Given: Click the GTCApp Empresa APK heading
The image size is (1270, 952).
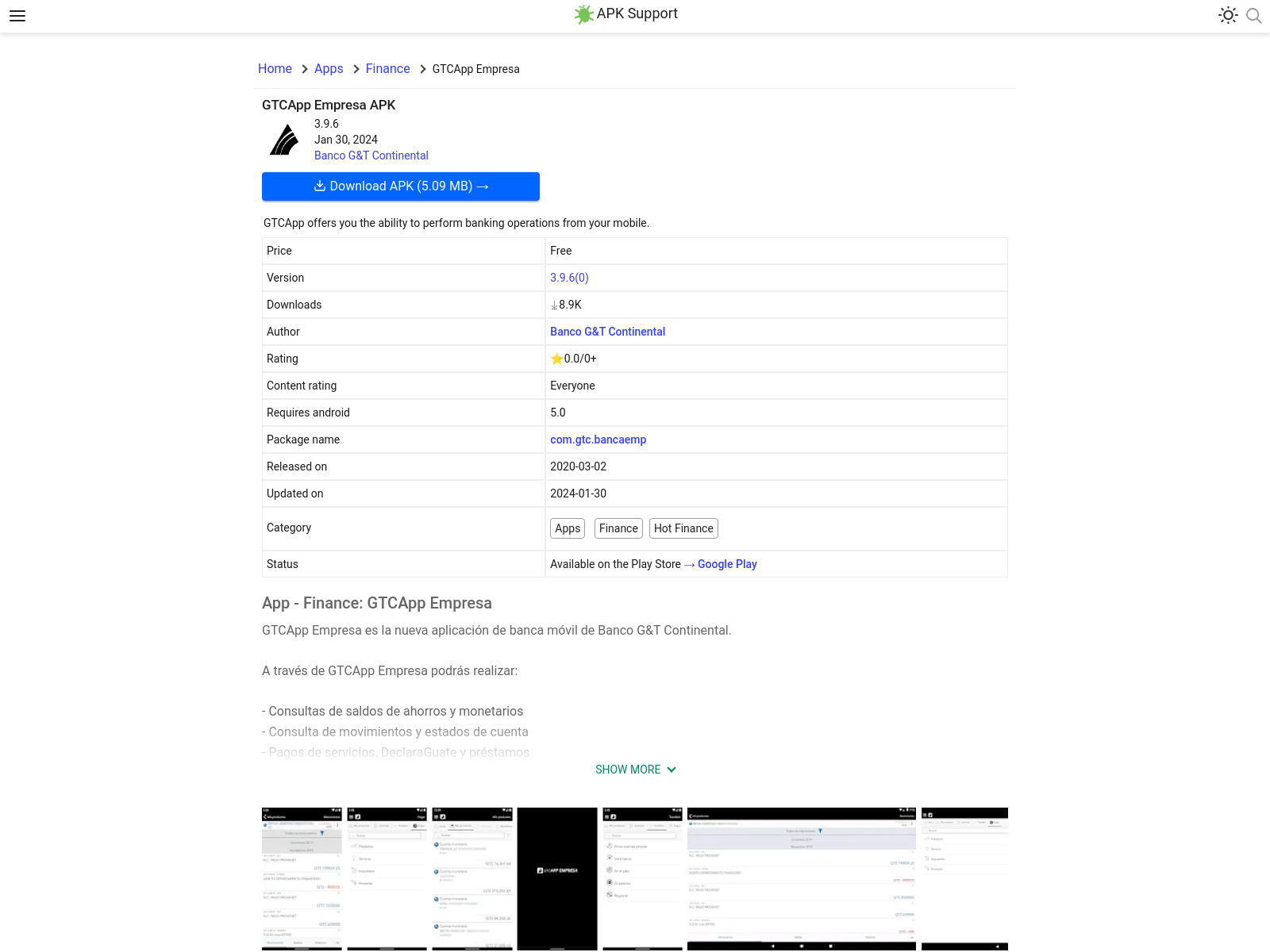Looking at the screenshot, I should (329, 105).
